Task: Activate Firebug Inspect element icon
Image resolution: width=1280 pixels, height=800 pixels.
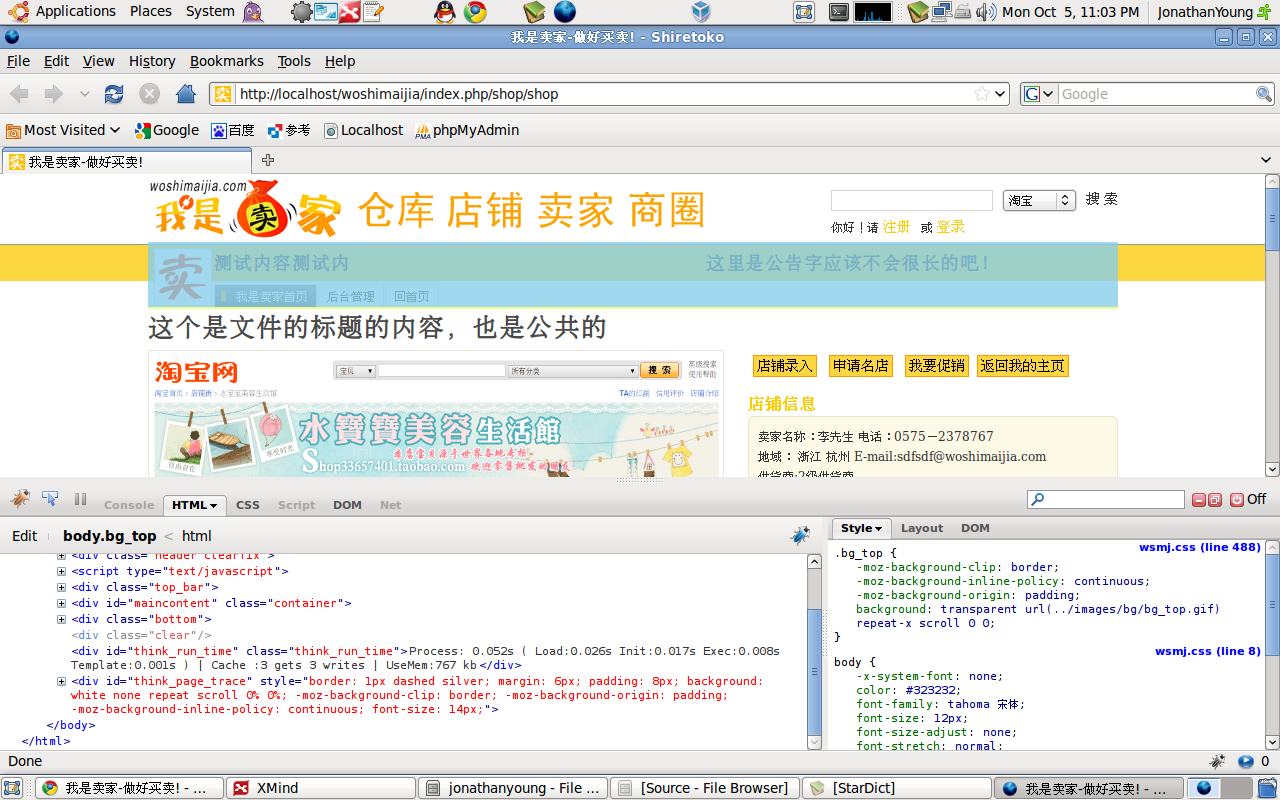Action: click(x=50, y=498)
